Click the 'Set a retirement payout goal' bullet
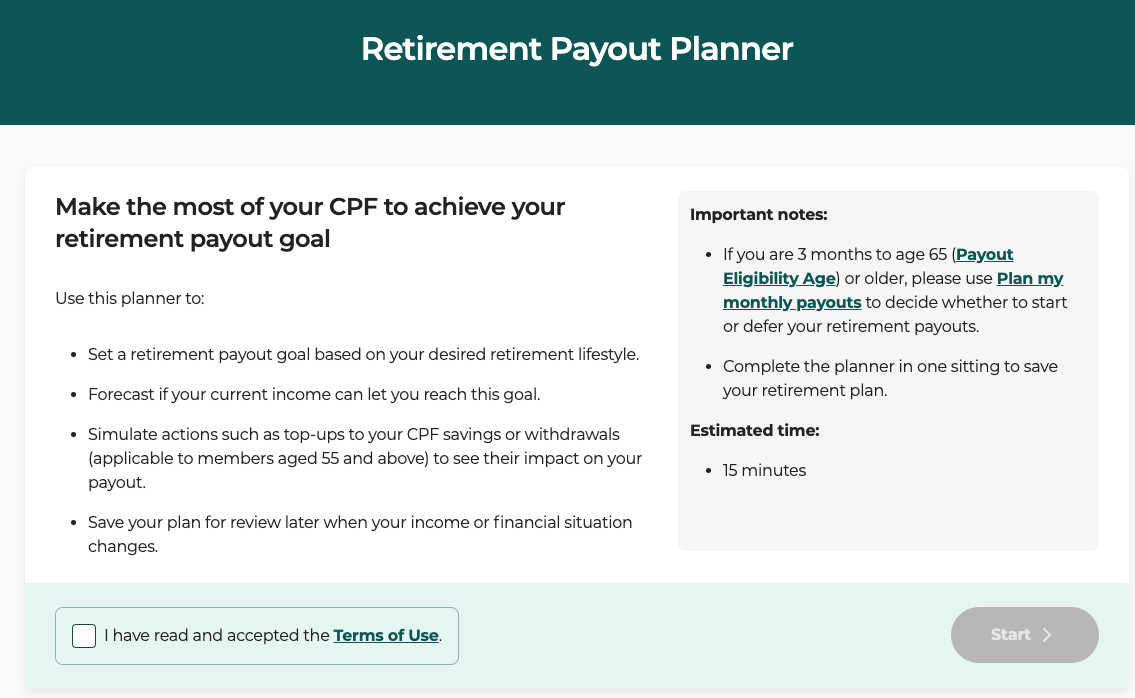Image resolution: width=1135 pixels, height=698 pixels. click(x=363, y=354)
